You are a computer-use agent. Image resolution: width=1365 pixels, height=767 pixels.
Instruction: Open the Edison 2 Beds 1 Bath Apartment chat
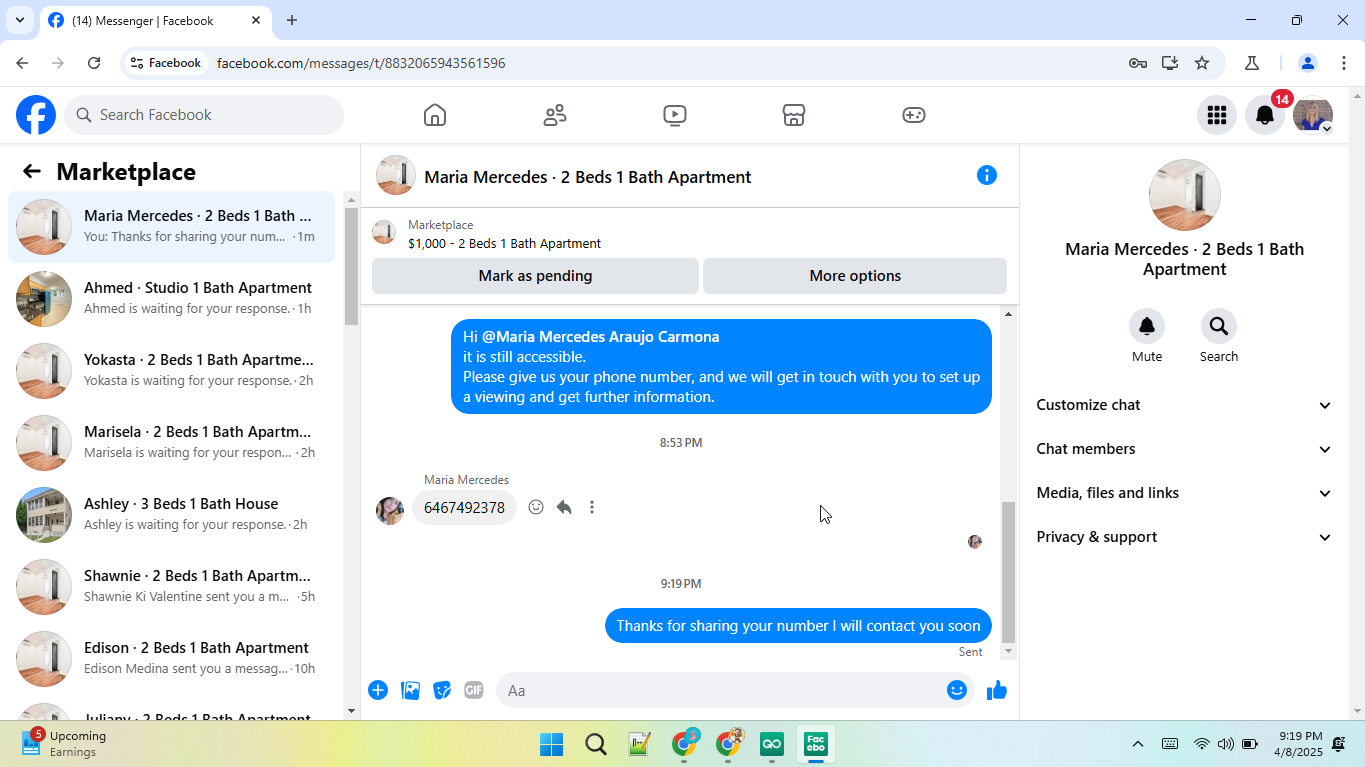point(172,659)
